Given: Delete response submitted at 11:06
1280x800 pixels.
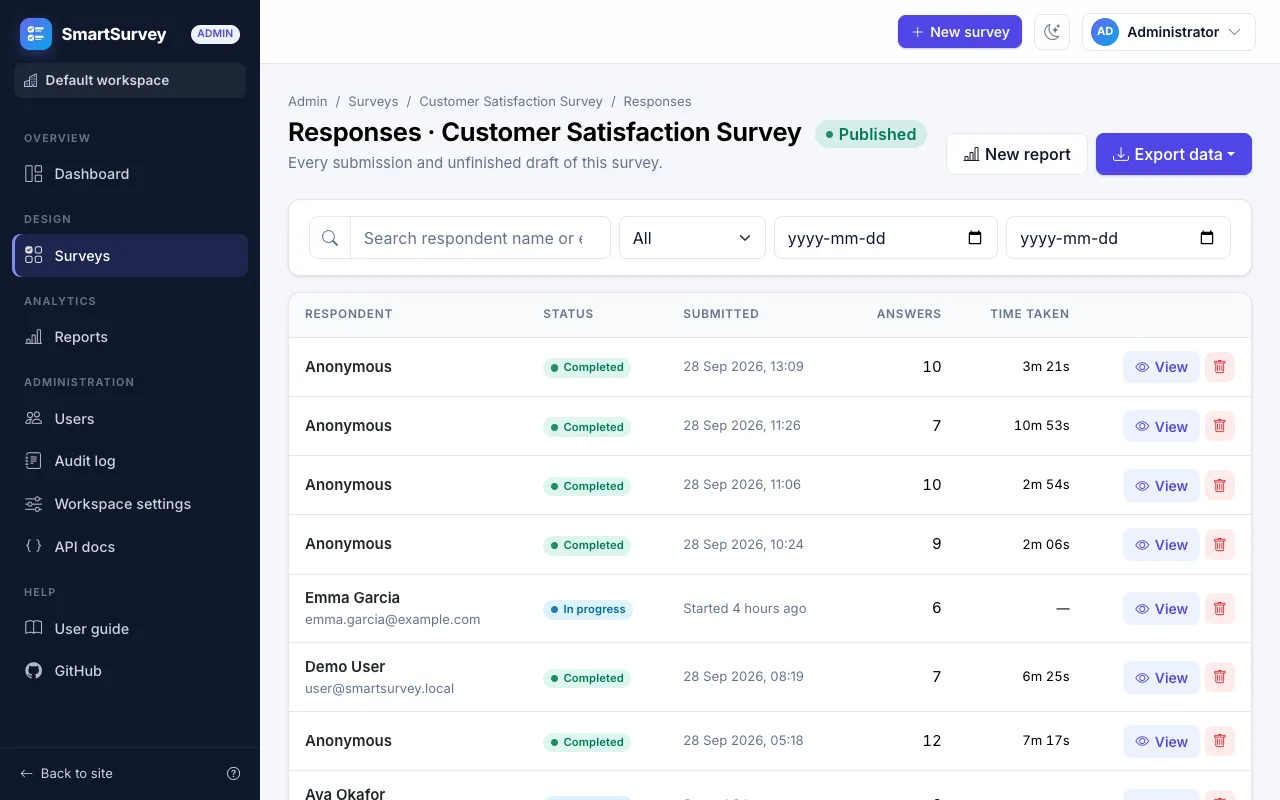Looking at the screenshot, I should tap(1220, 485).
